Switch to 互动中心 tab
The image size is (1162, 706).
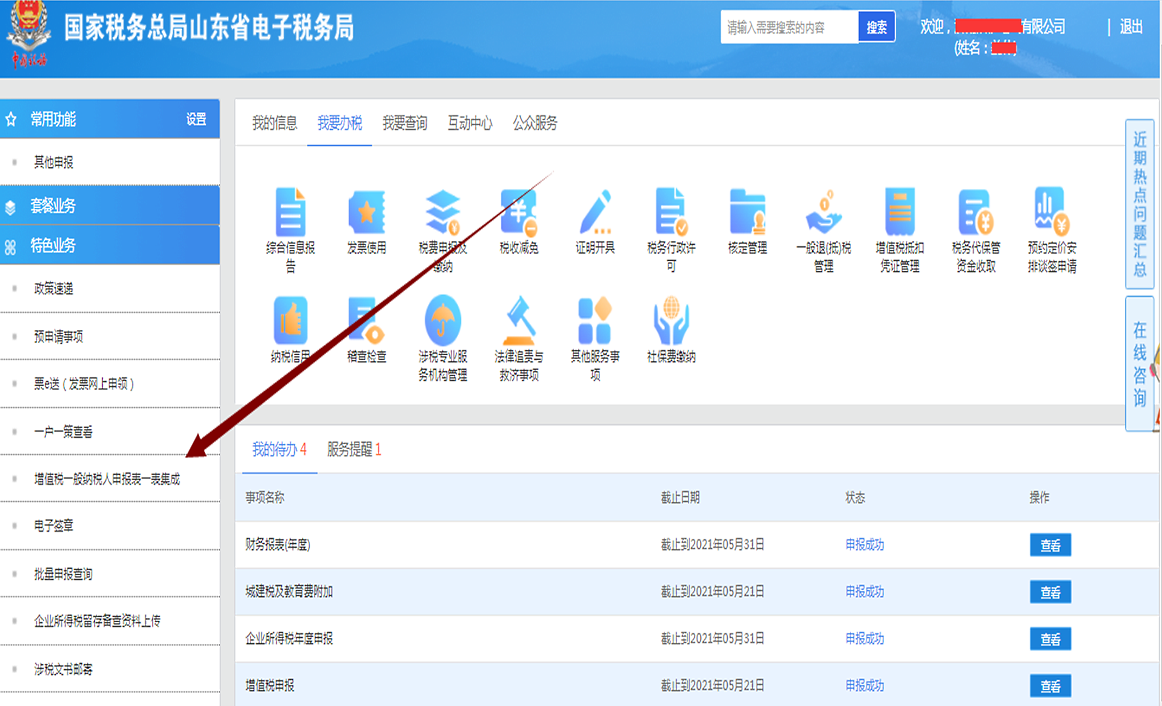click(470, 123)
